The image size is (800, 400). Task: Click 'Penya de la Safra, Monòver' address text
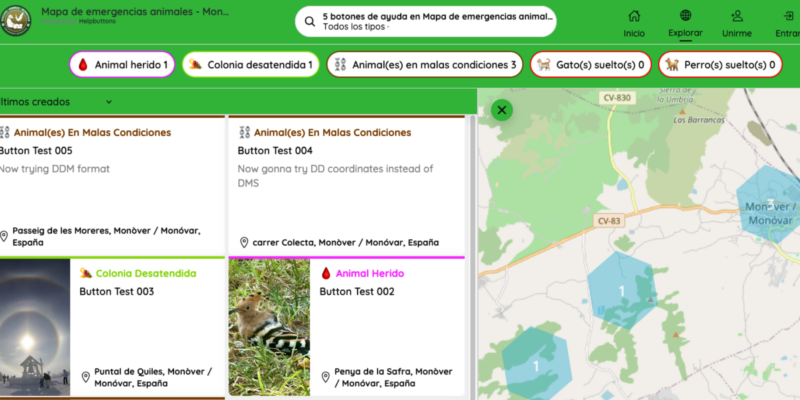(393, 377)
